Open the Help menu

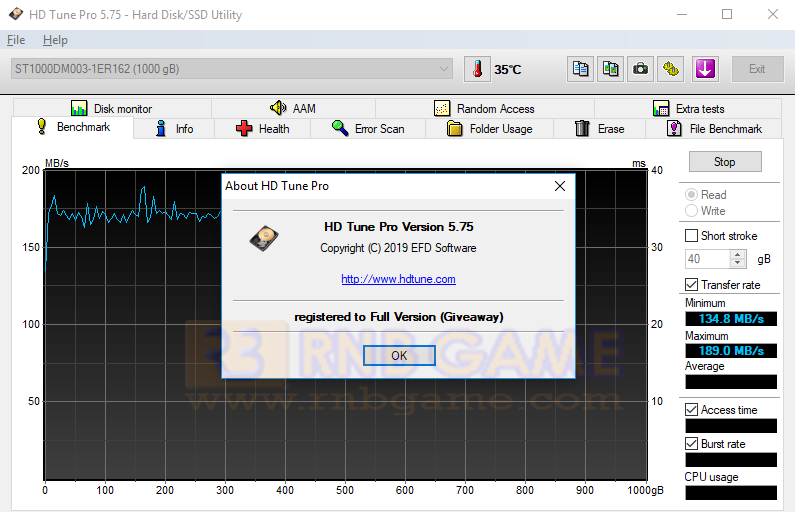point(55,40)
